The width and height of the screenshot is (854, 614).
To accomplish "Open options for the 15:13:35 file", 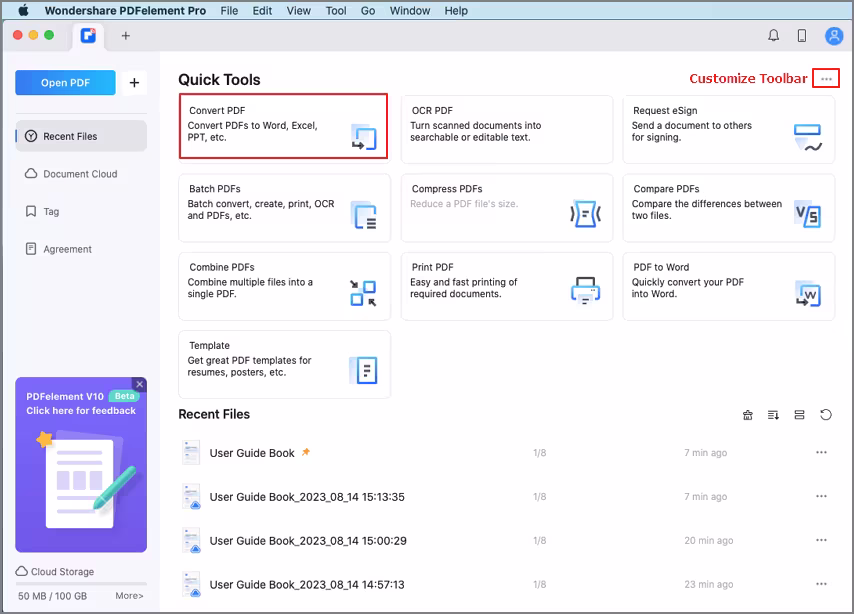I will coord(821,496).
